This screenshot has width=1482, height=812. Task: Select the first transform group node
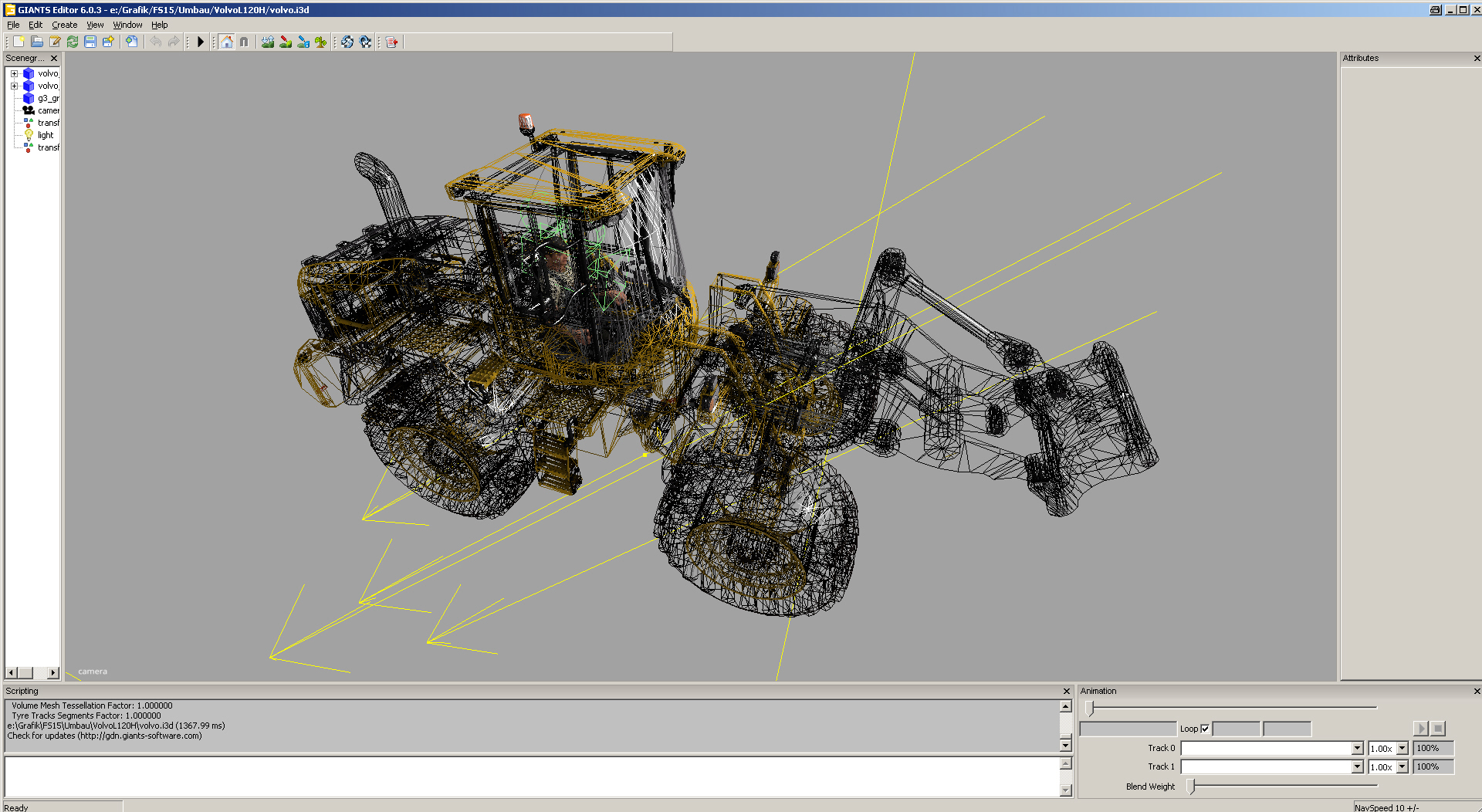click(x=41, y=123)
